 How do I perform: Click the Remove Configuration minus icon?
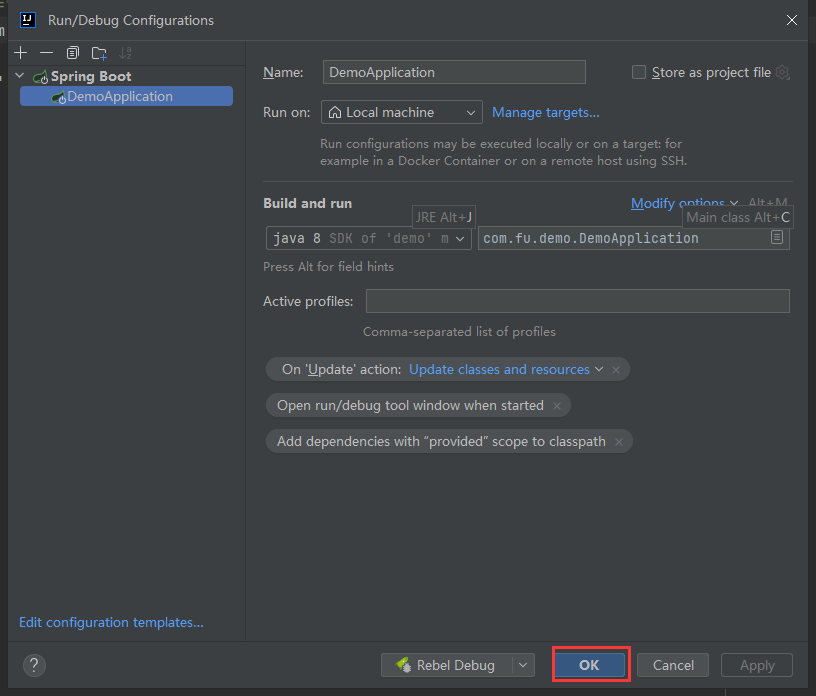coord(46,52)
